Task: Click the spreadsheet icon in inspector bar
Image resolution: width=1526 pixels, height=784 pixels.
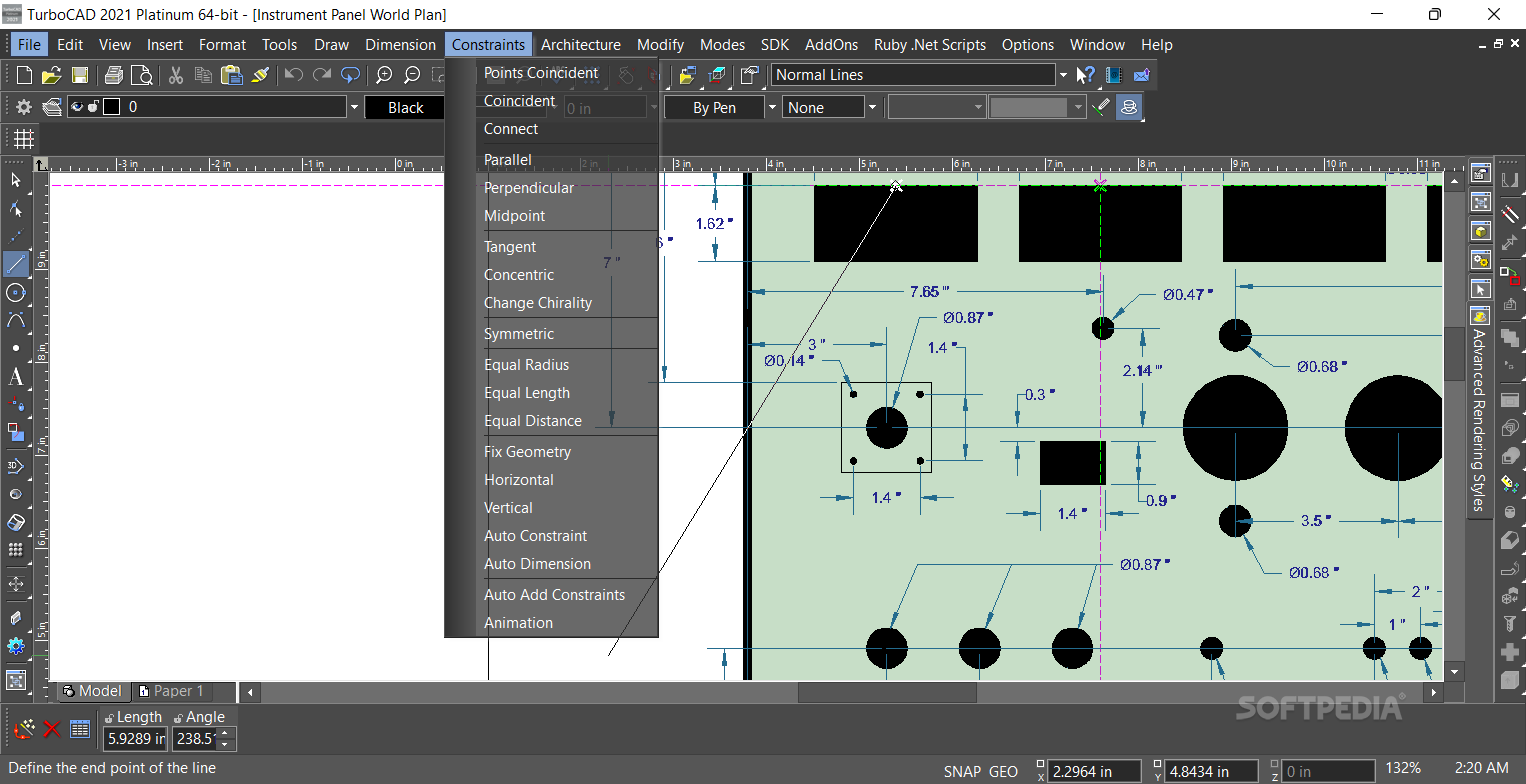Action: (80, 729)
